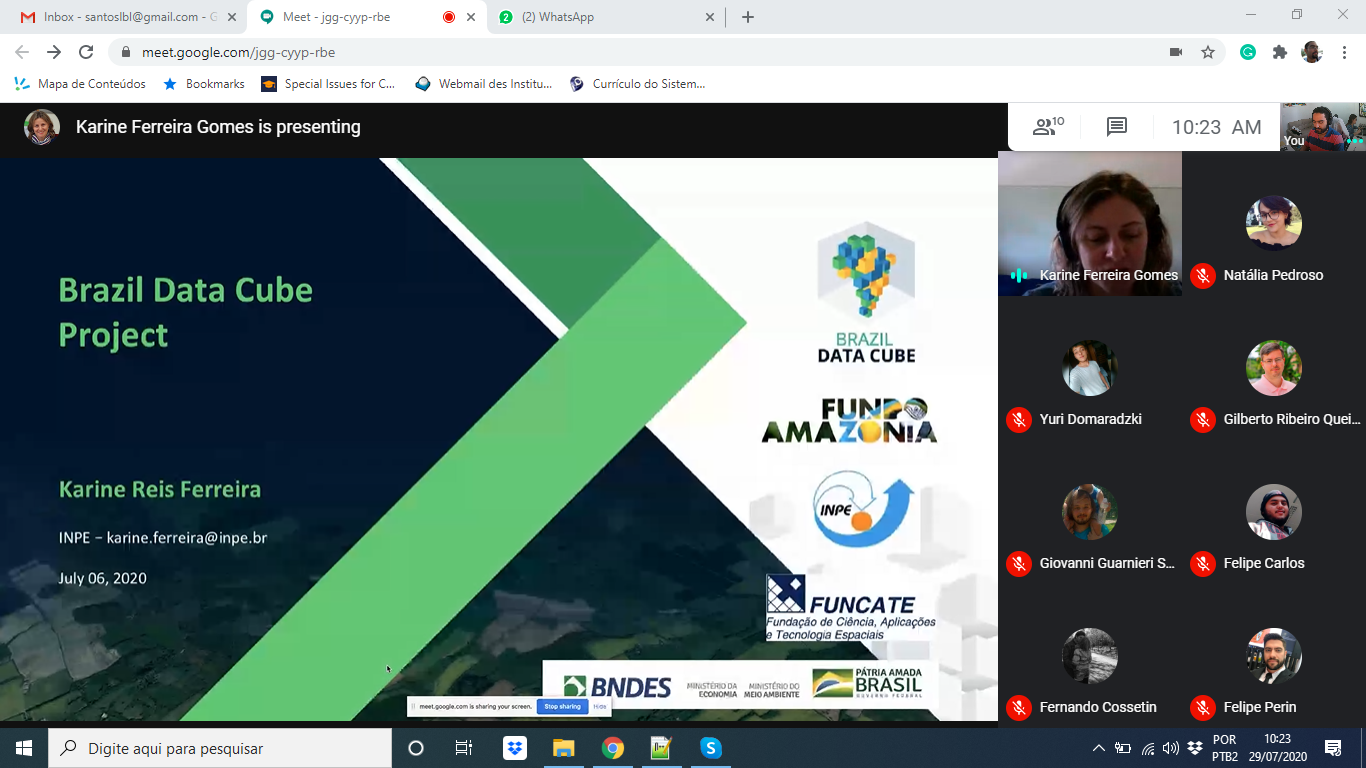The height and width of the screenshot is (768, 1366).
Task: Open Wi-Fi network settings in tray
Action: [1147, 748]
